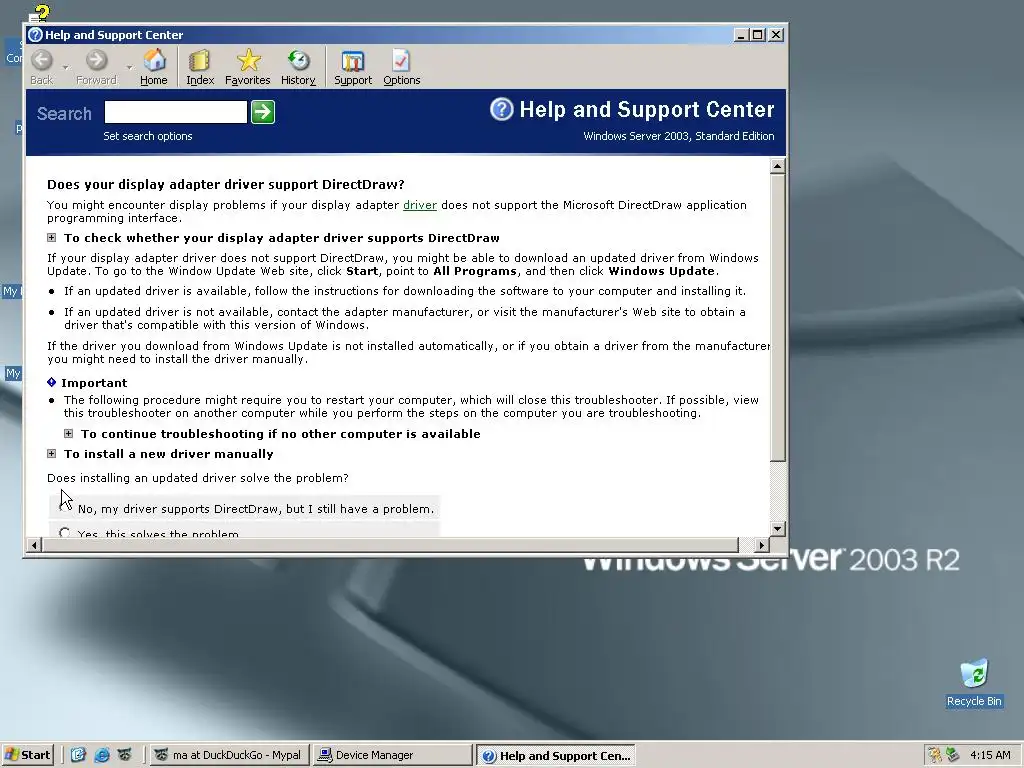The image size is (1024, 768).
Task: Click 'Does installing an updated driver solve the problem?' text
Action: (198, 478)
